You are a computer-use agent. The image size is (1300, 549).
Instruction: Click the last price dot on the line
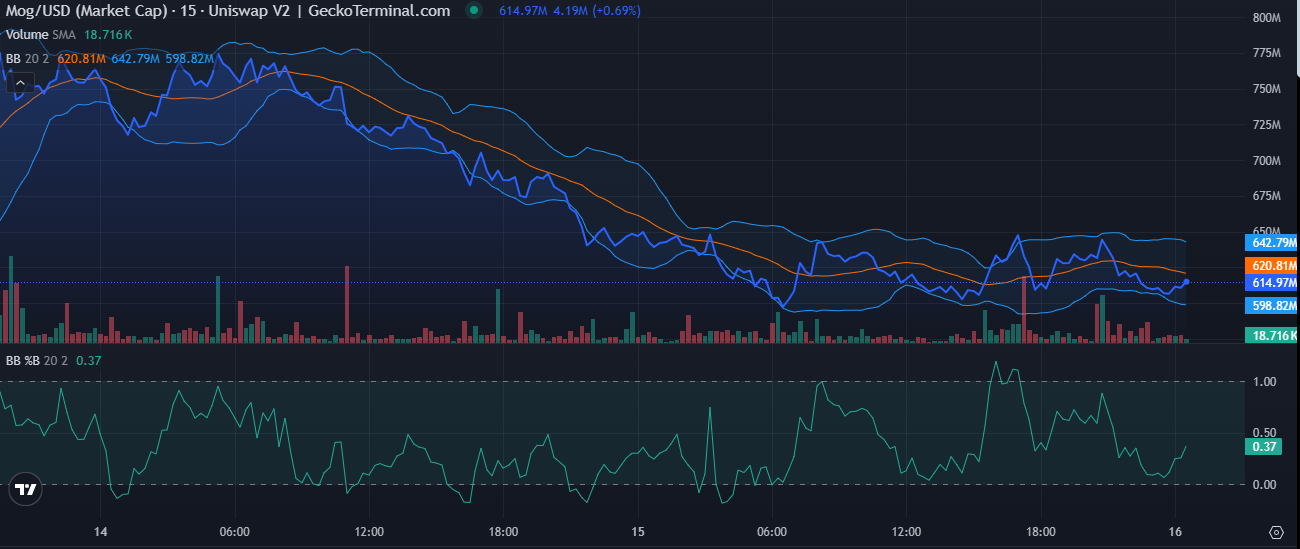(1185, 282)
